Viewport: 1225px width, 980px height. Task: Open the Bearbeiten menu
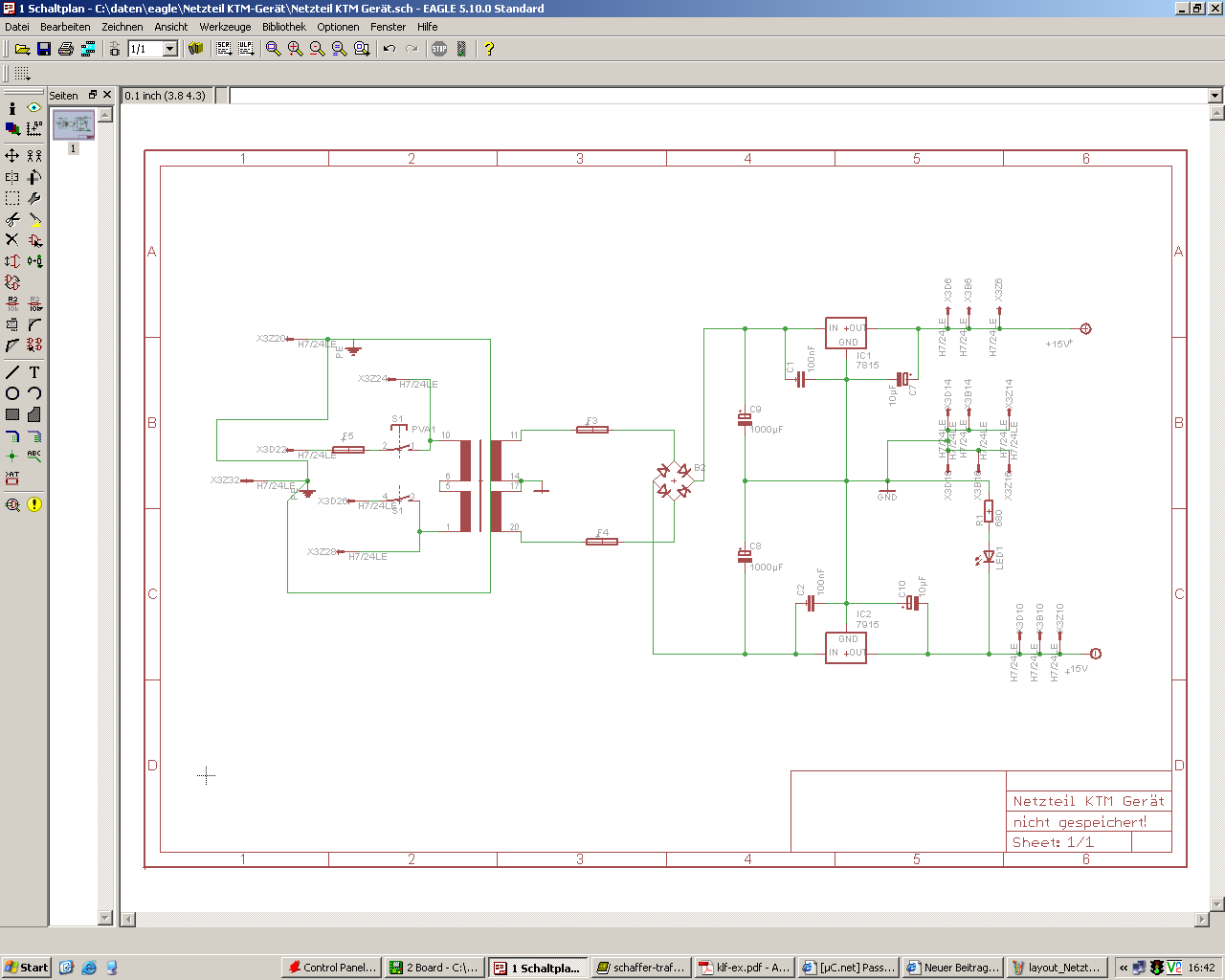[65, 27]
